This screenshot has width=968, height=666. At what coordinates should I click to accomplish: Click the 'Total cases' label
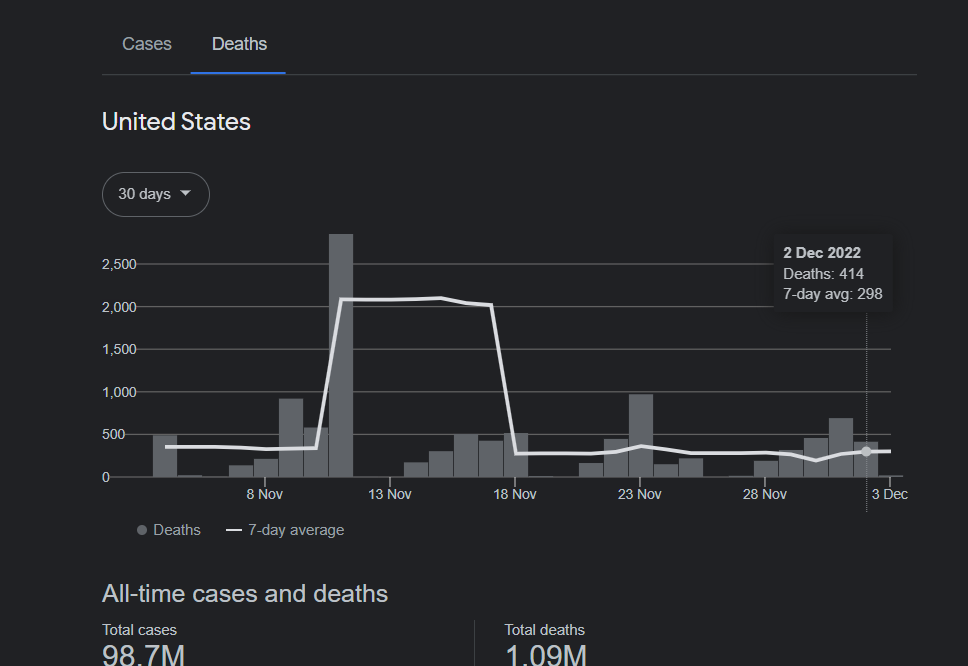[x=140, y=630]
